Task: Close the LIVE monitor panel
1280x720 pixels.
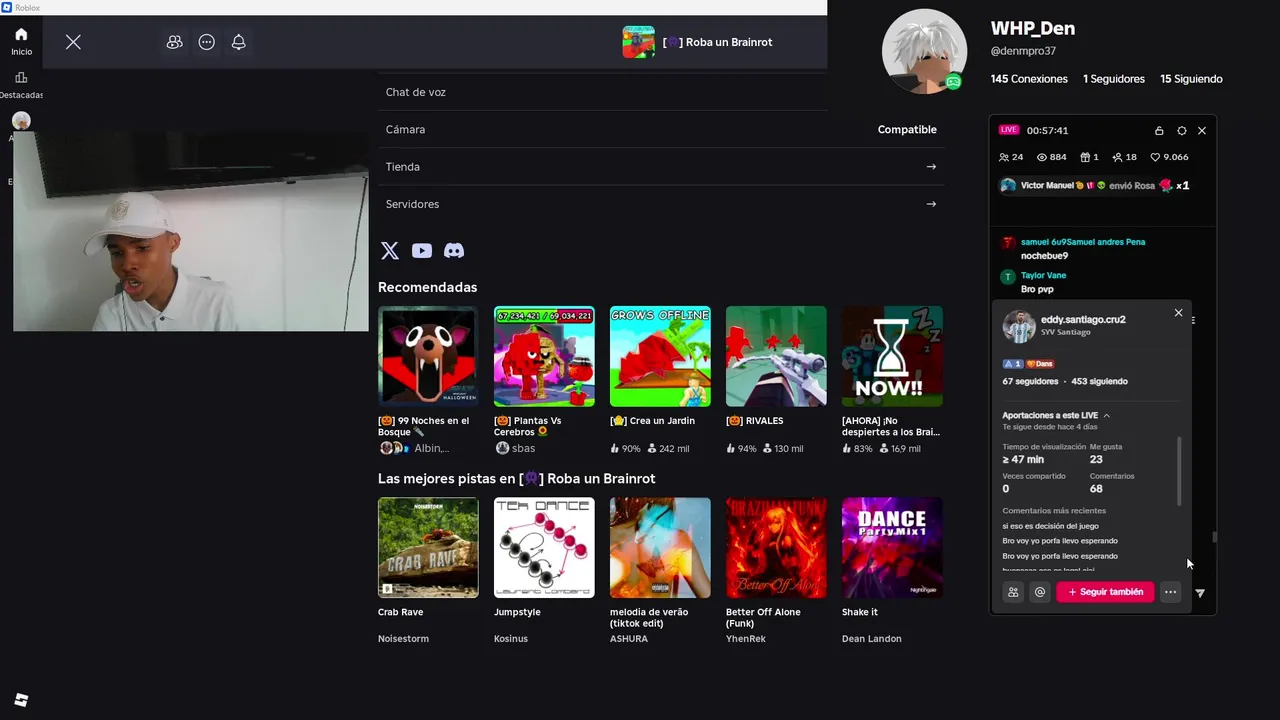Action: (x=1202, y=131)
